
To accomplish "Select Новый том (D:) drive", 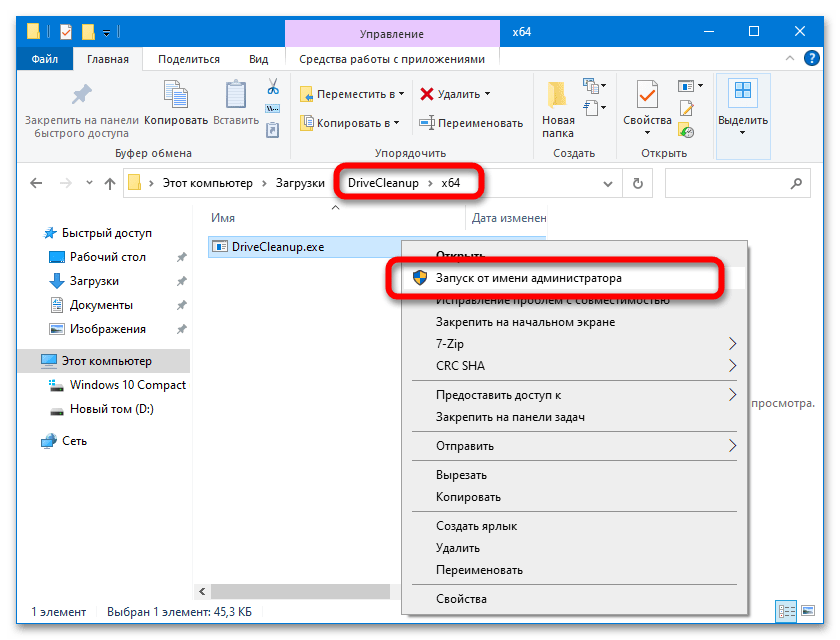I will (x=111, y=409).
